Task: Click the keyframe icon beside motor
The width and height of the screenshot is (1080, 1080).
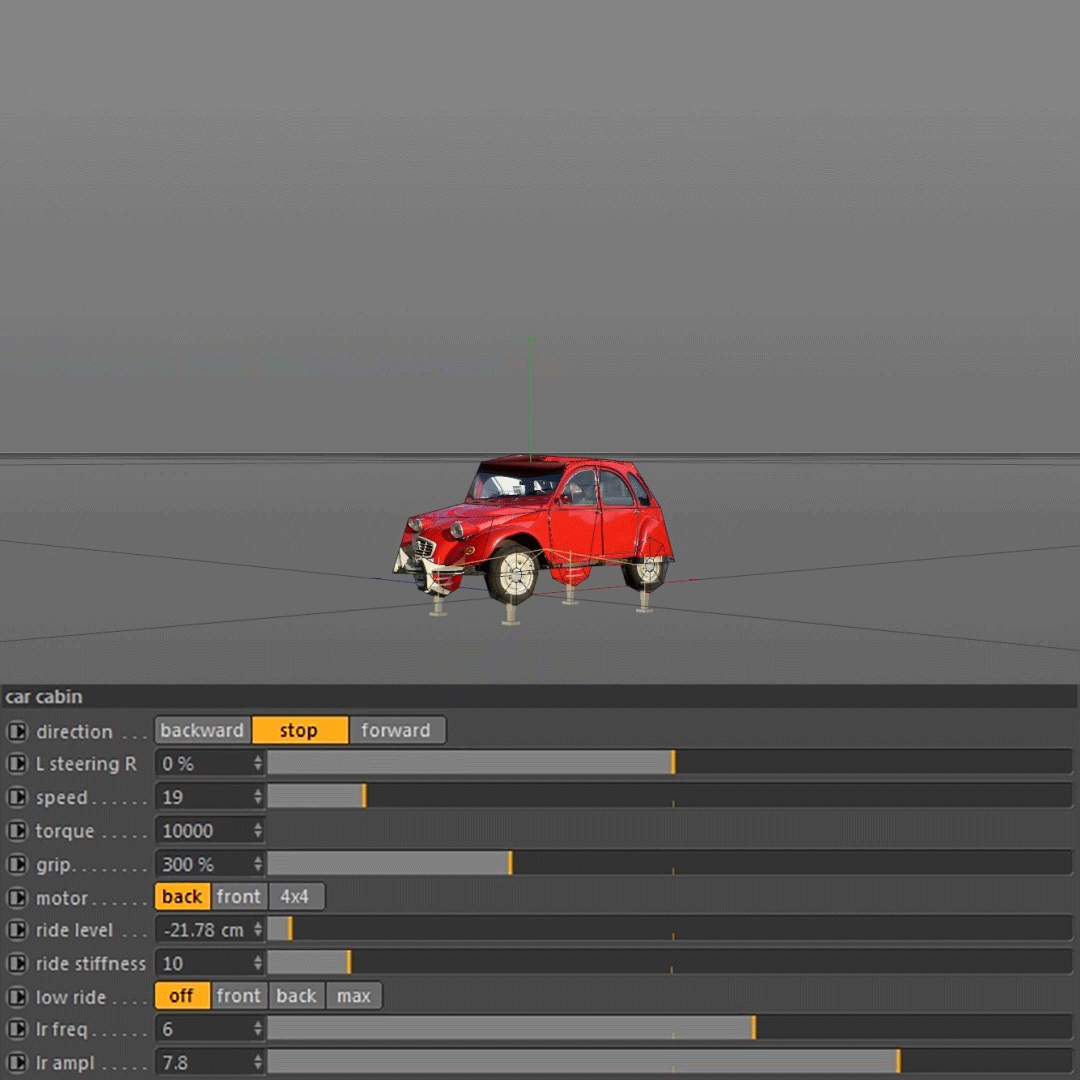Action: (17, 897)
